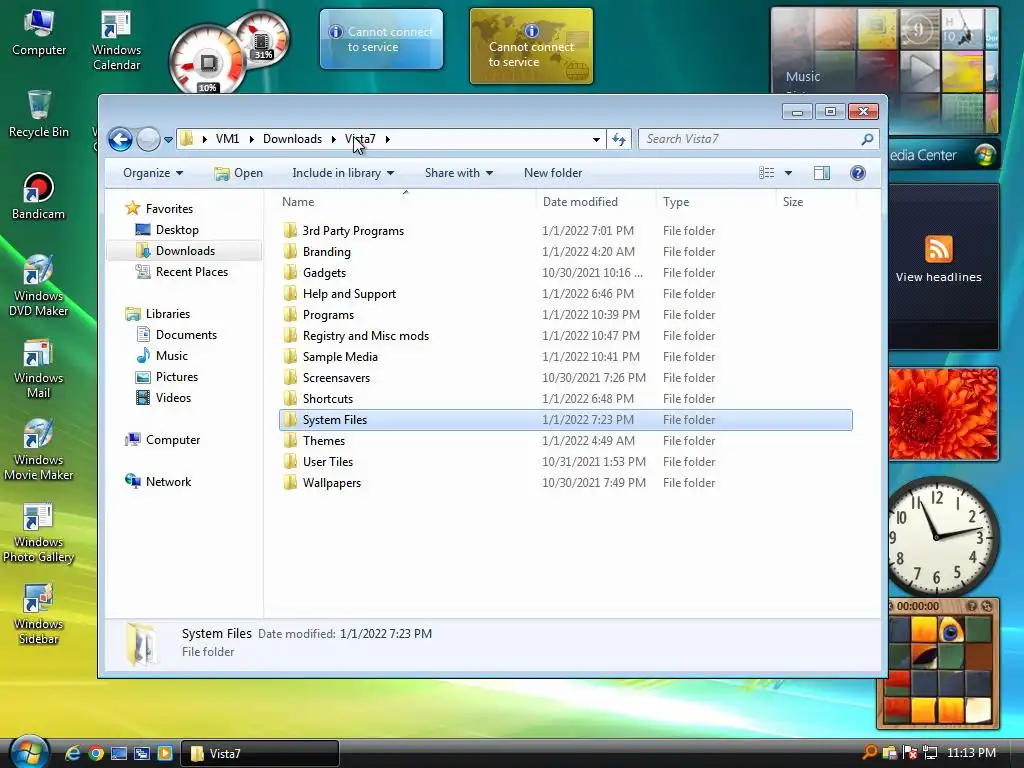The width and height of the screenshot is (1024, 768).
Task: Select the Gadgets folder
Action: click(325, 272)
